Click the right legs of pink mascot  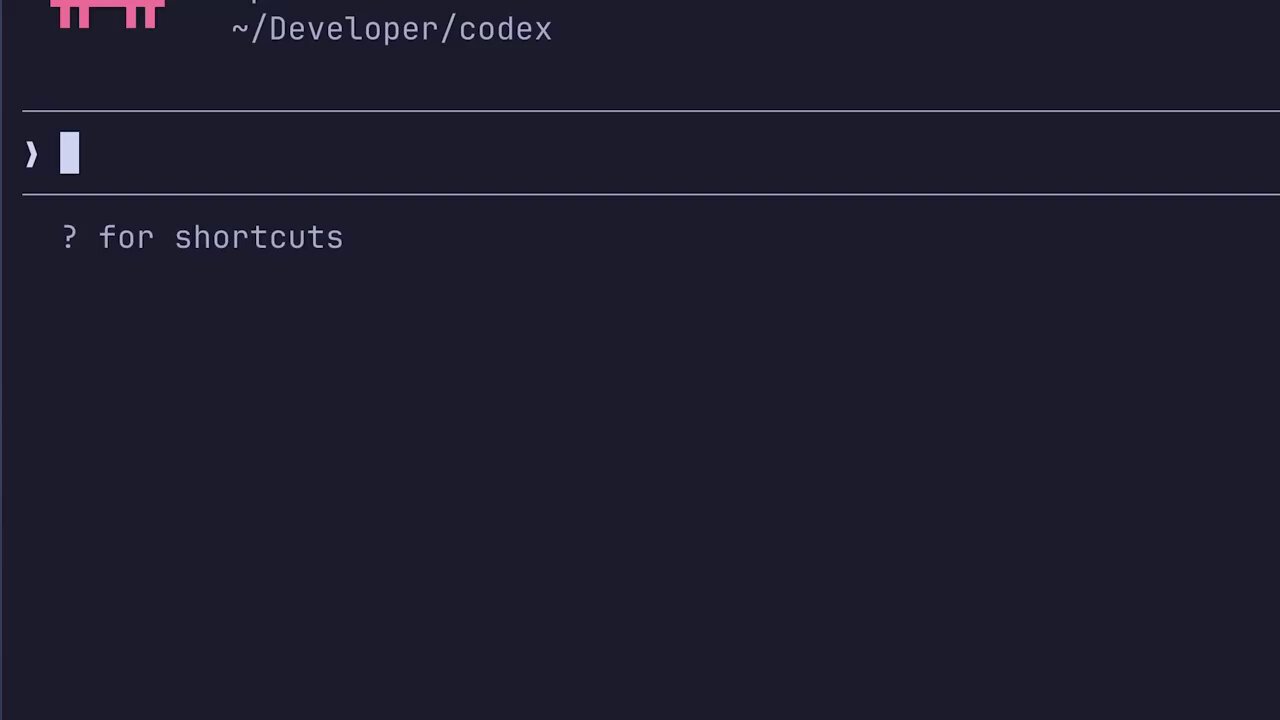coord(142,16)
